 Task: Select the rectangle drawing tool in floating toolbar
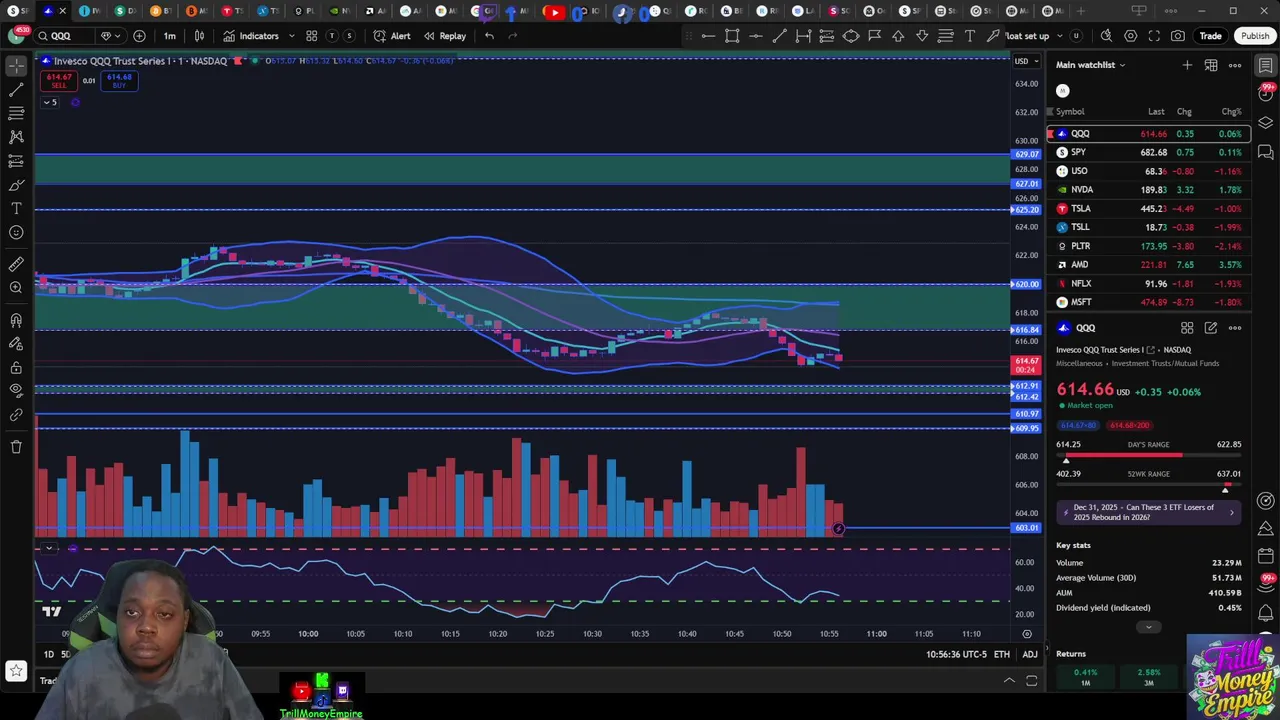tap(732, 36)
